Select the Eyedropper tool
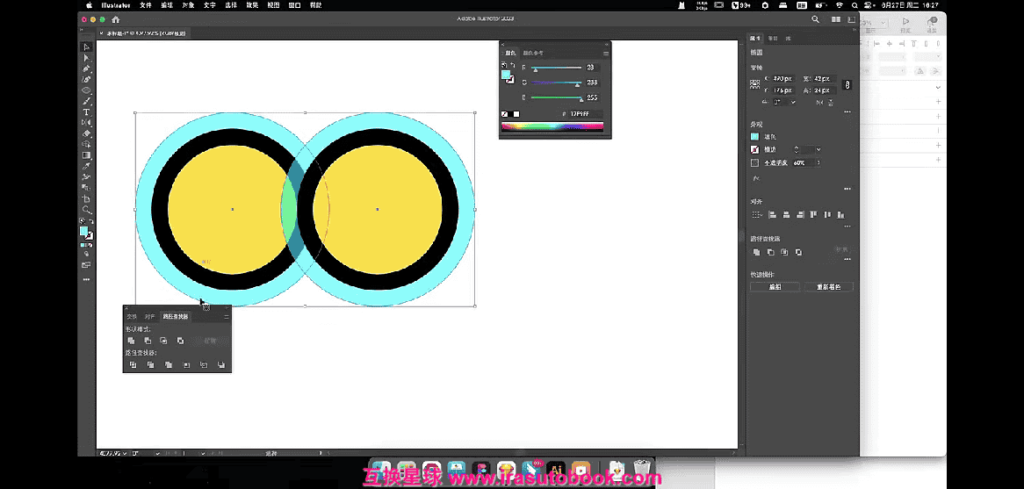 pos(86,166)
